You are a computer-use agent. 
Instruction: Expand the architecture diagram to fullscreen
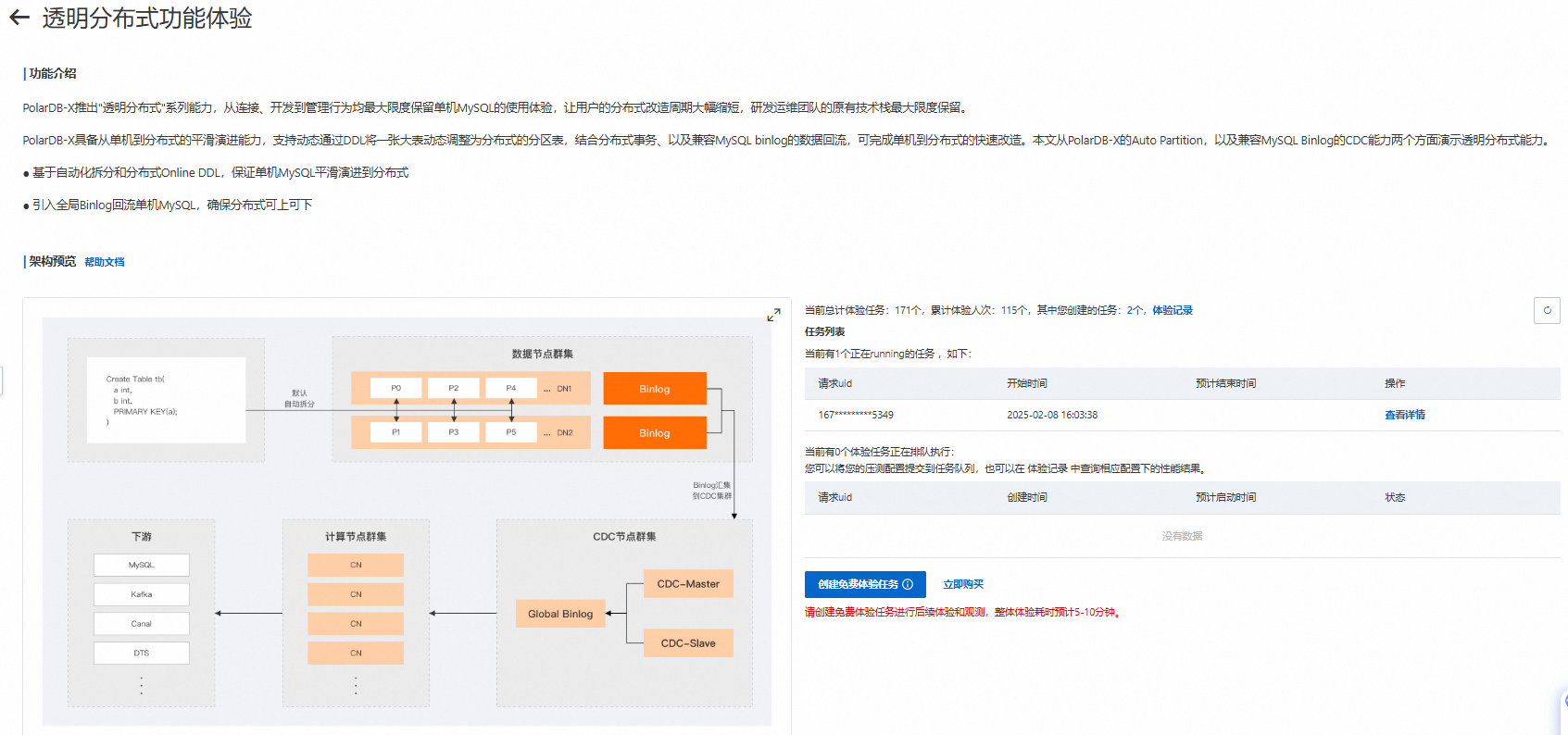pos(774,316)
